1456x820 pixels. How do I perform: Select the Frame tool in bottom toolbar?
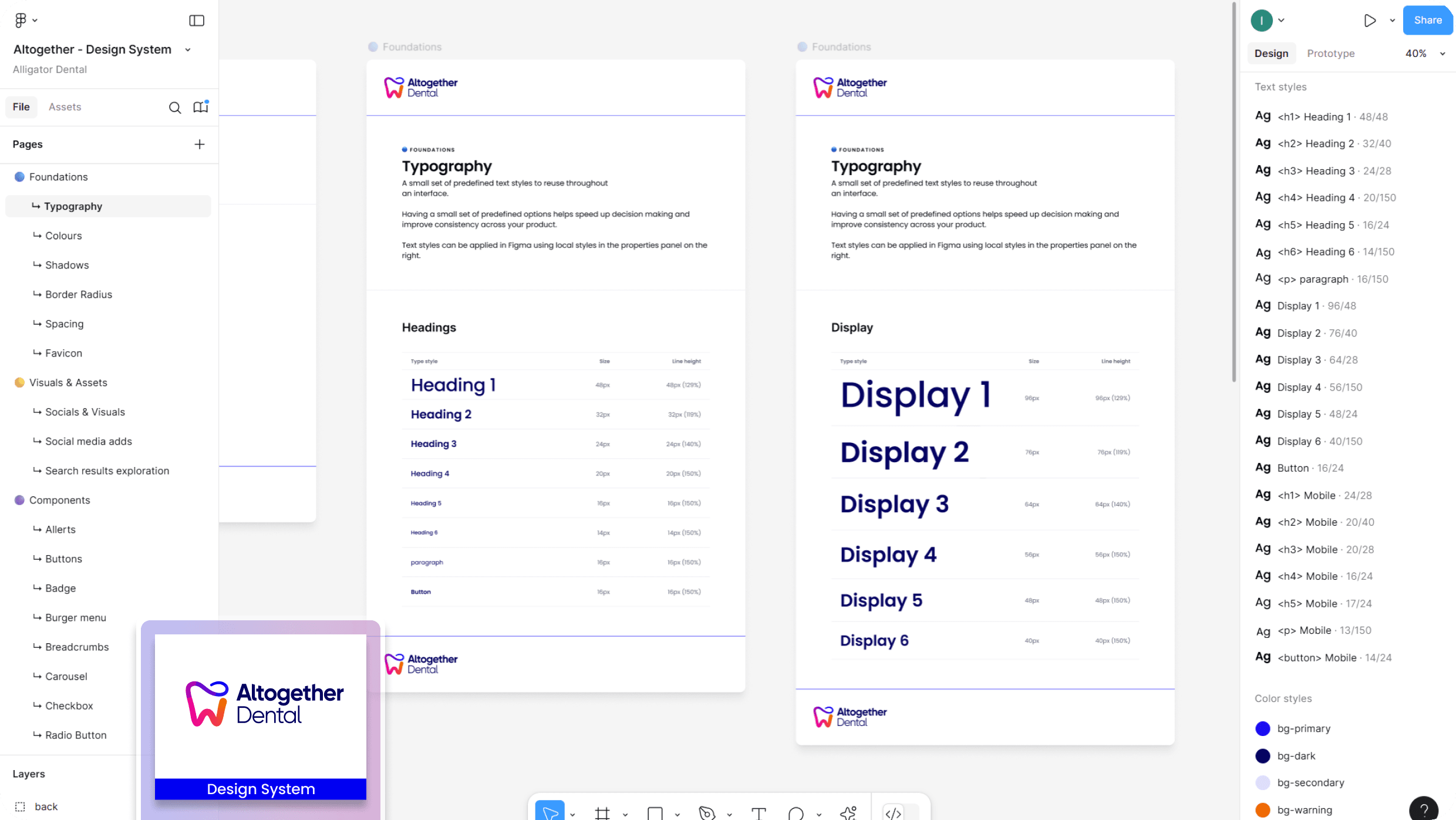click(x=602, y=813)
